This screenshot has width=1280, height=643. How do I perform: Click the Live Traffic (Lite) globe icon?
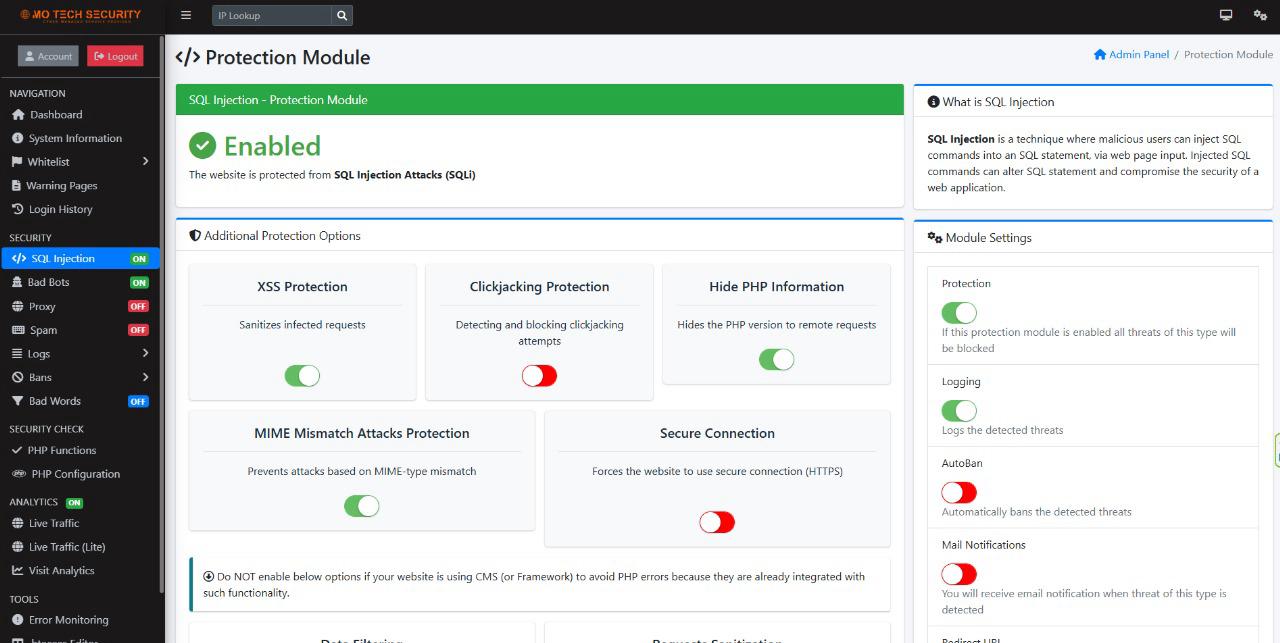17,547
